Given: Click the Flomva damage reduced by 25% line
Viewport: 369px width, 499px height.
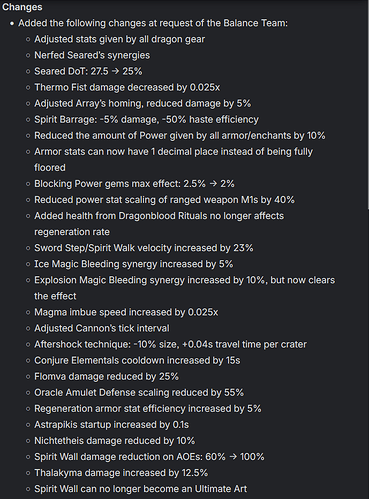Looking at the screenshot, I should pos(106,376).
